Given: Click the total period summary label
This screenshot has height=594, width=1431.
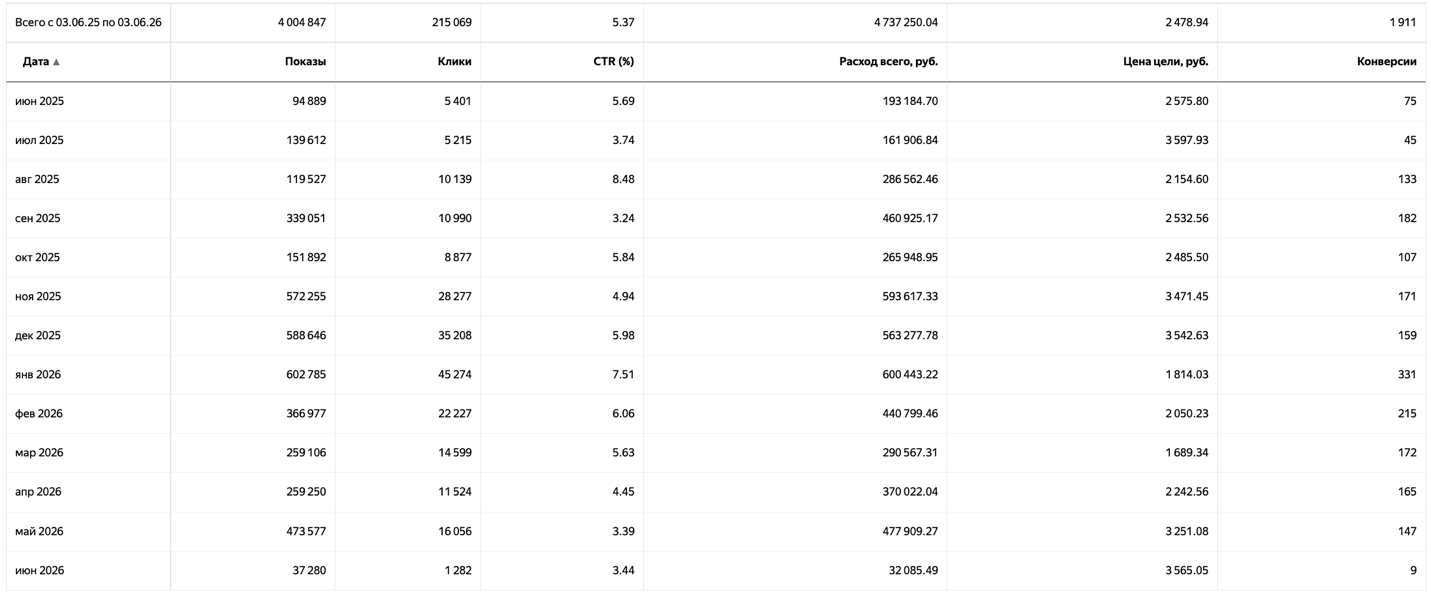Looking at the screenshot, I should pyautogui.click(x=88, y=22).
